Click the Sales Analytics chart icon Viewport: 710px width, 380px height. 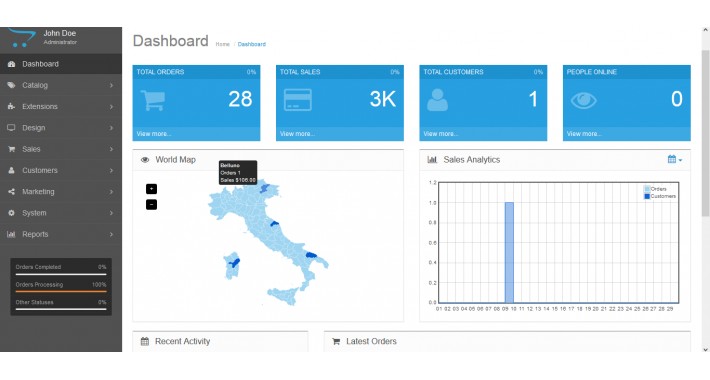432,160
